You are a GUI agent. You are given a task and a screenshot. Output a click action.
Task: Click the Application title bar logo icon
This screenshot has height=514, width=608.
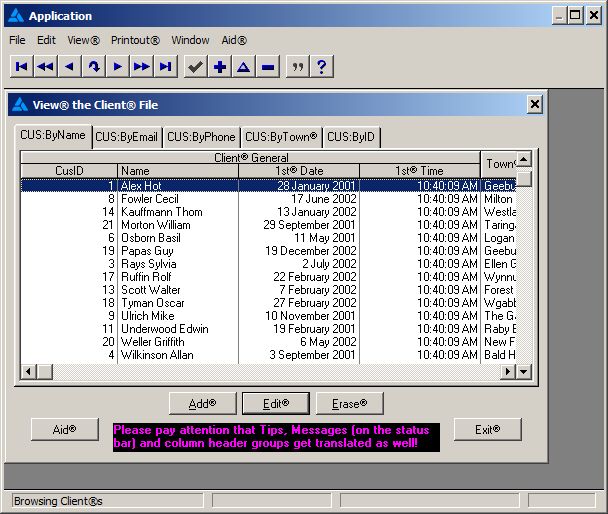tap(16, 16)
